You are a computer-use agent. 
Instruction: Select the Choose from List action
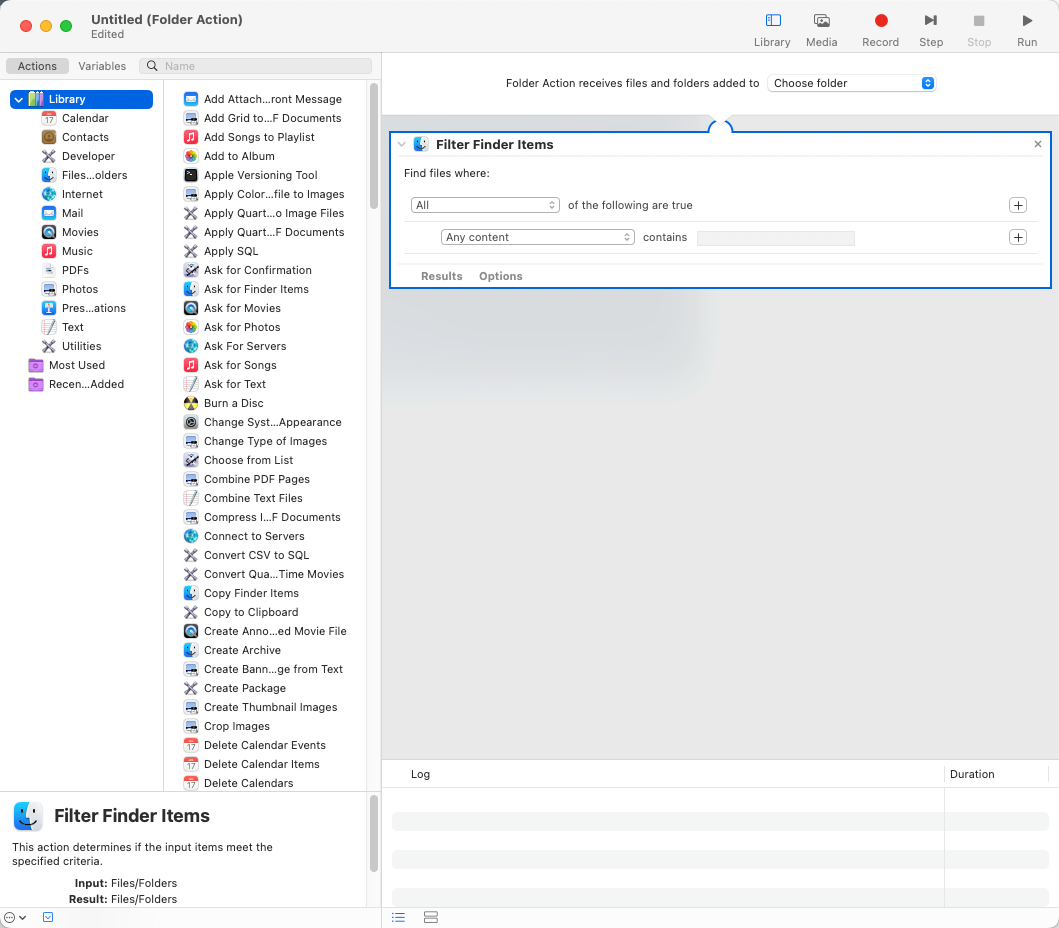pos(238,460)
